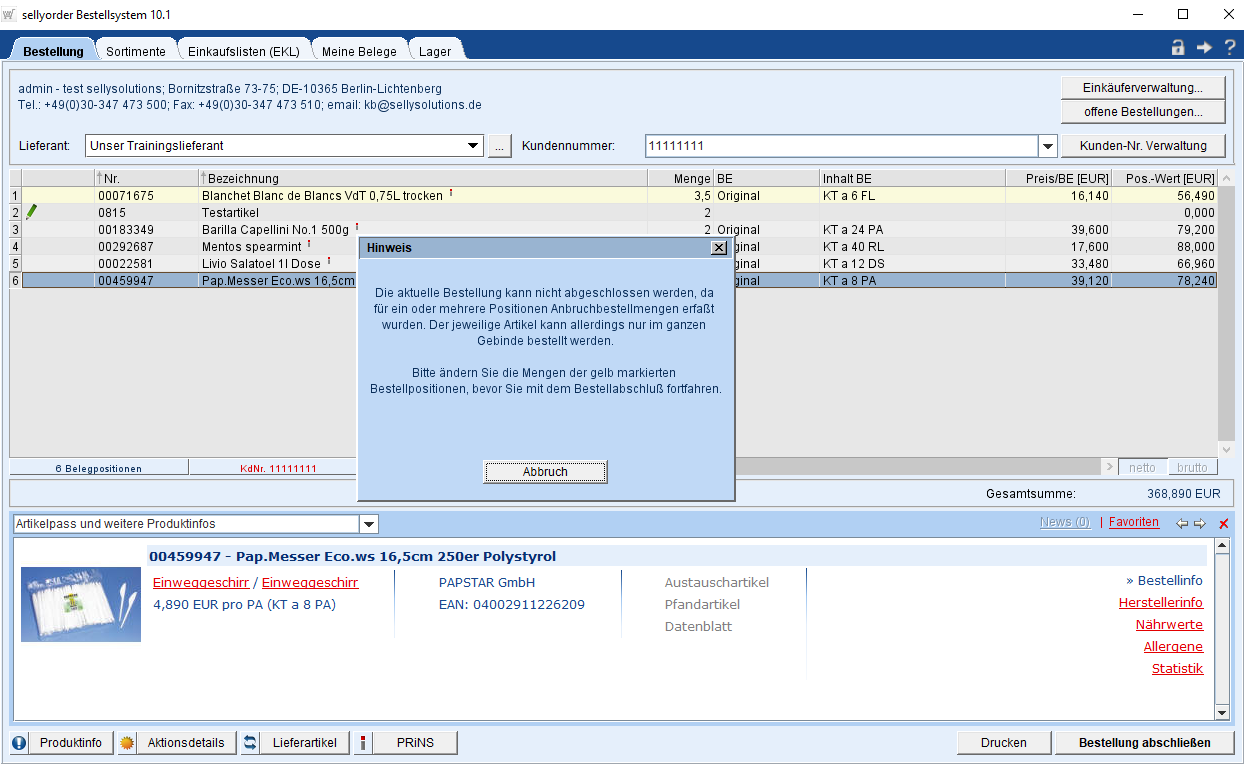The height and width of the screenshot is (764, 1244).
Task: Expand the Lieferant dropdown
Action: pos(473,146)
